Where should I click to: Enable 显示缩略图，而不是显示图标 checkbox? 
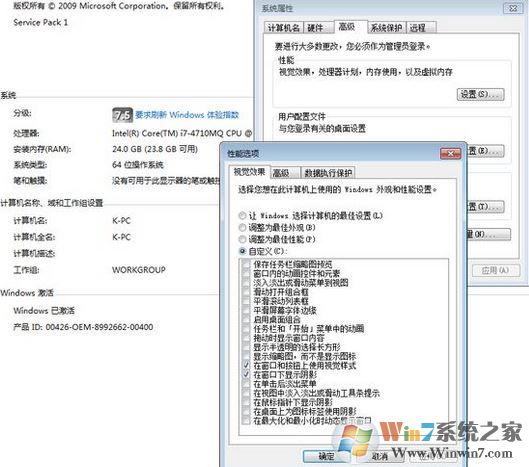coord(246,356)
